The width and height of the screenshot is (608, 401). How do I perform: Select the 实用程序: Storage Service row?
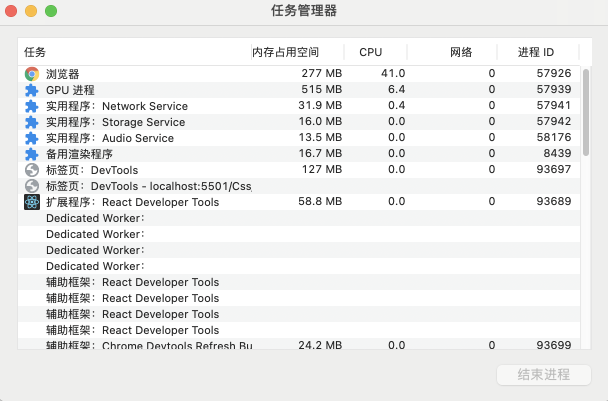(299, 122)
